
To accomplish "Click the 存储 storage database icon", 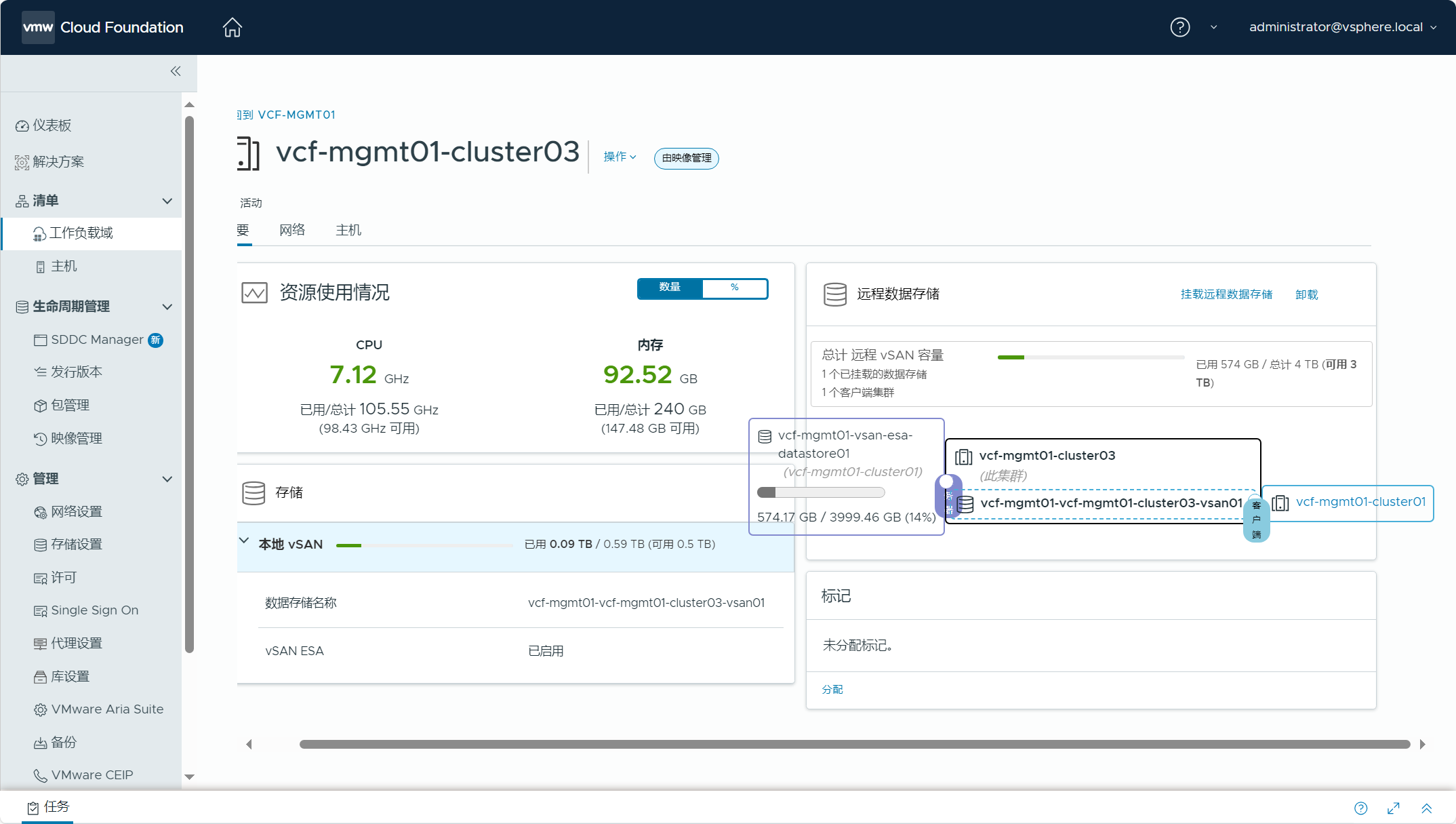I will (x=254, y=493).
